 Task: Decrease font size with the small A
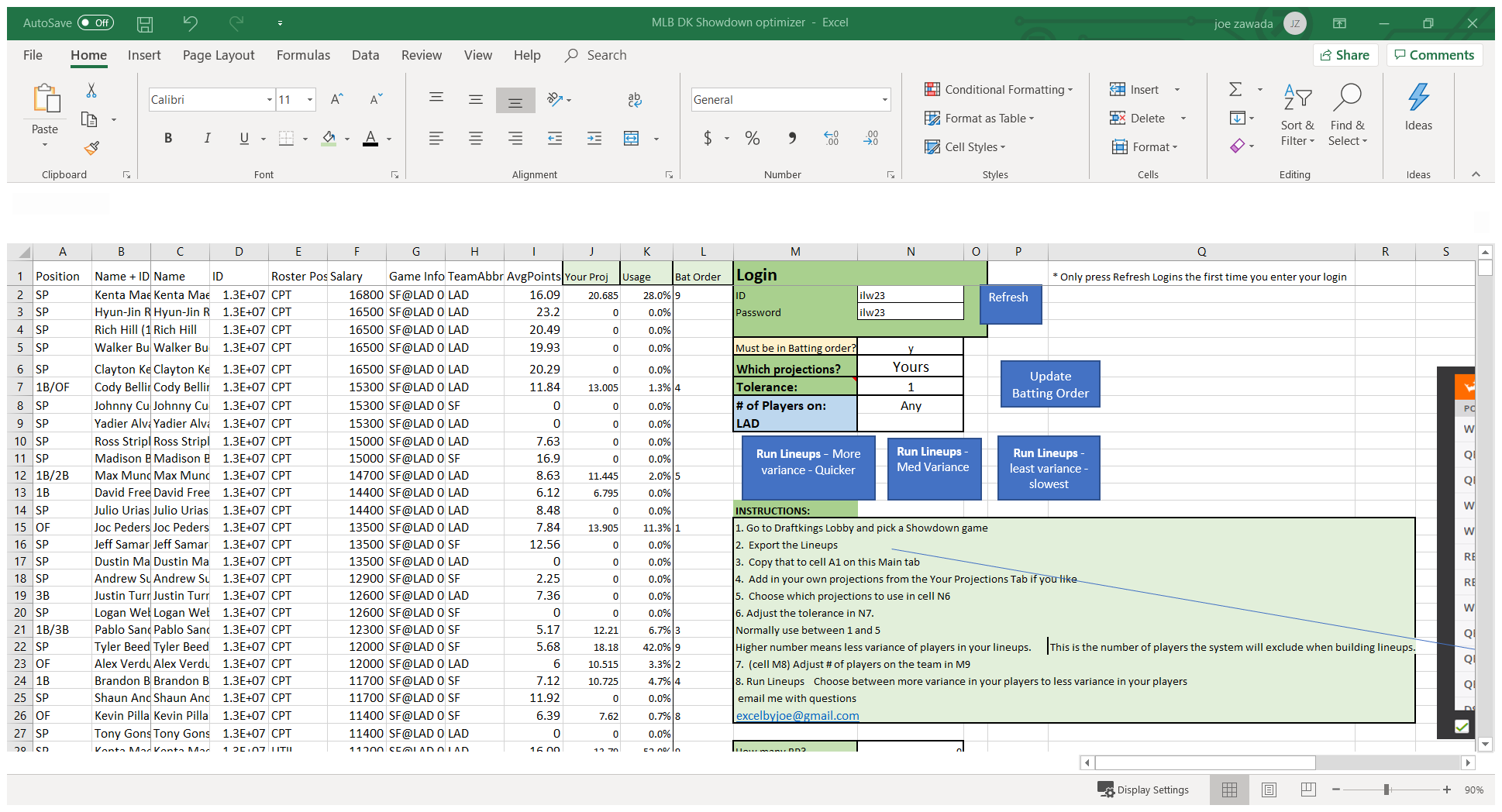tap(376, 99)
